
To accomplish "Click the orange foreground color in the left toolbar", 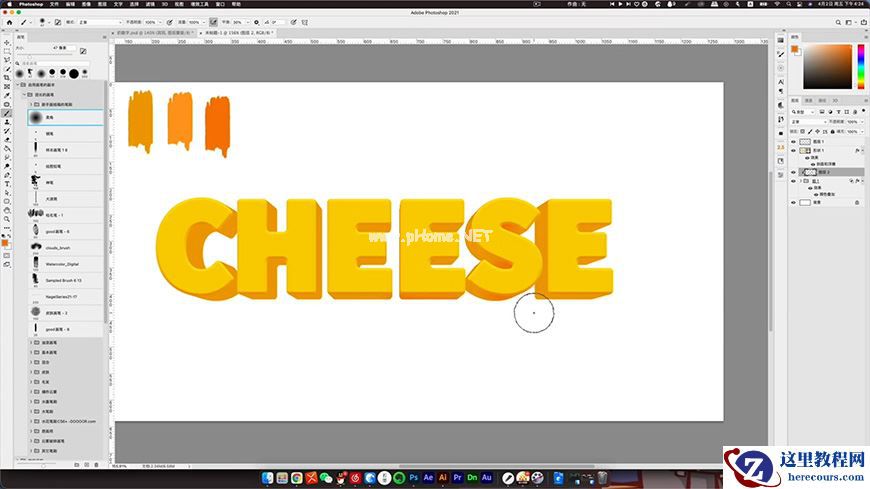I will [5, 243].
